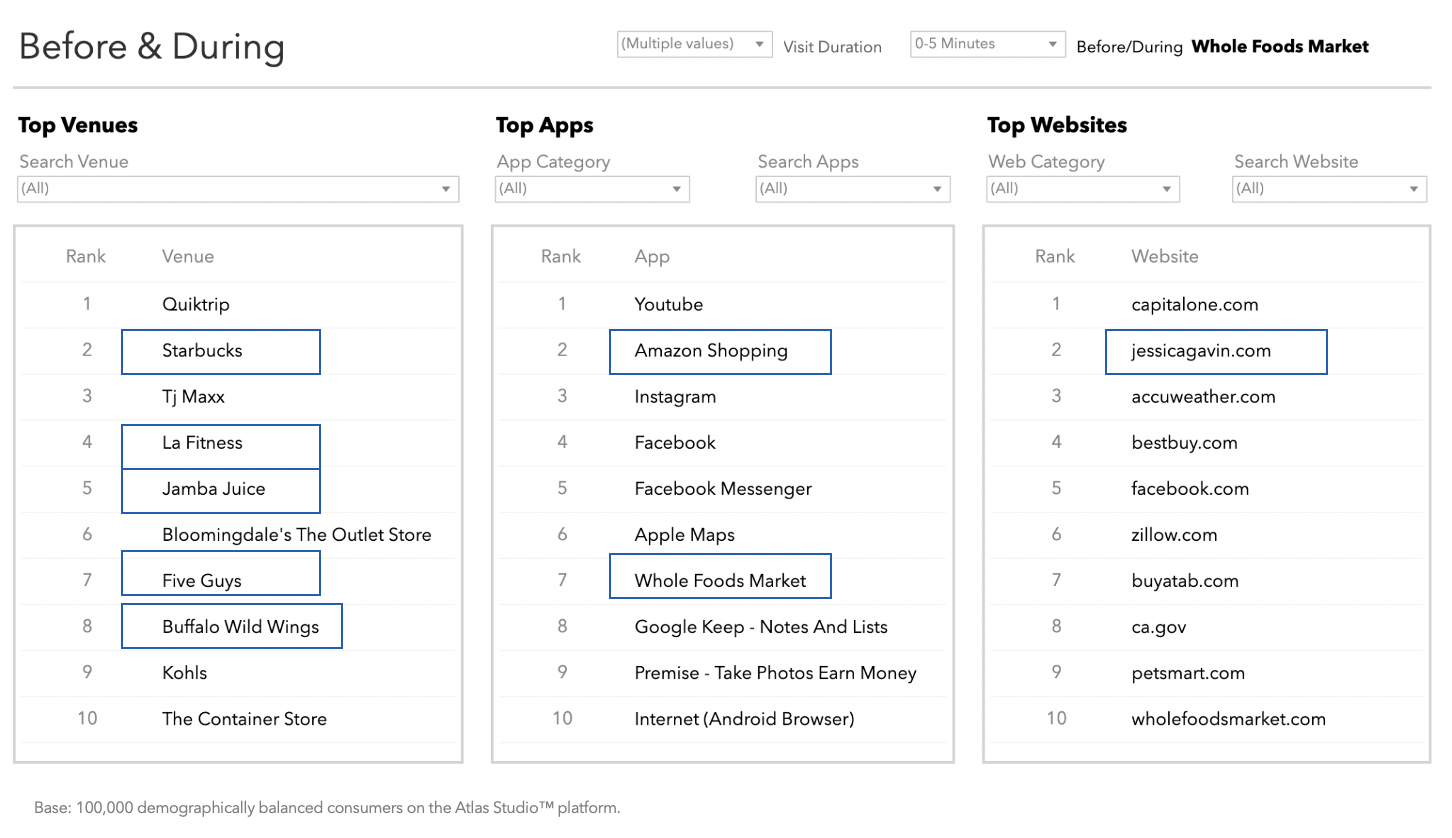Click the Quiktrip venue at rank 1
Screen dimensions: 1452x838
pos(196,305)
